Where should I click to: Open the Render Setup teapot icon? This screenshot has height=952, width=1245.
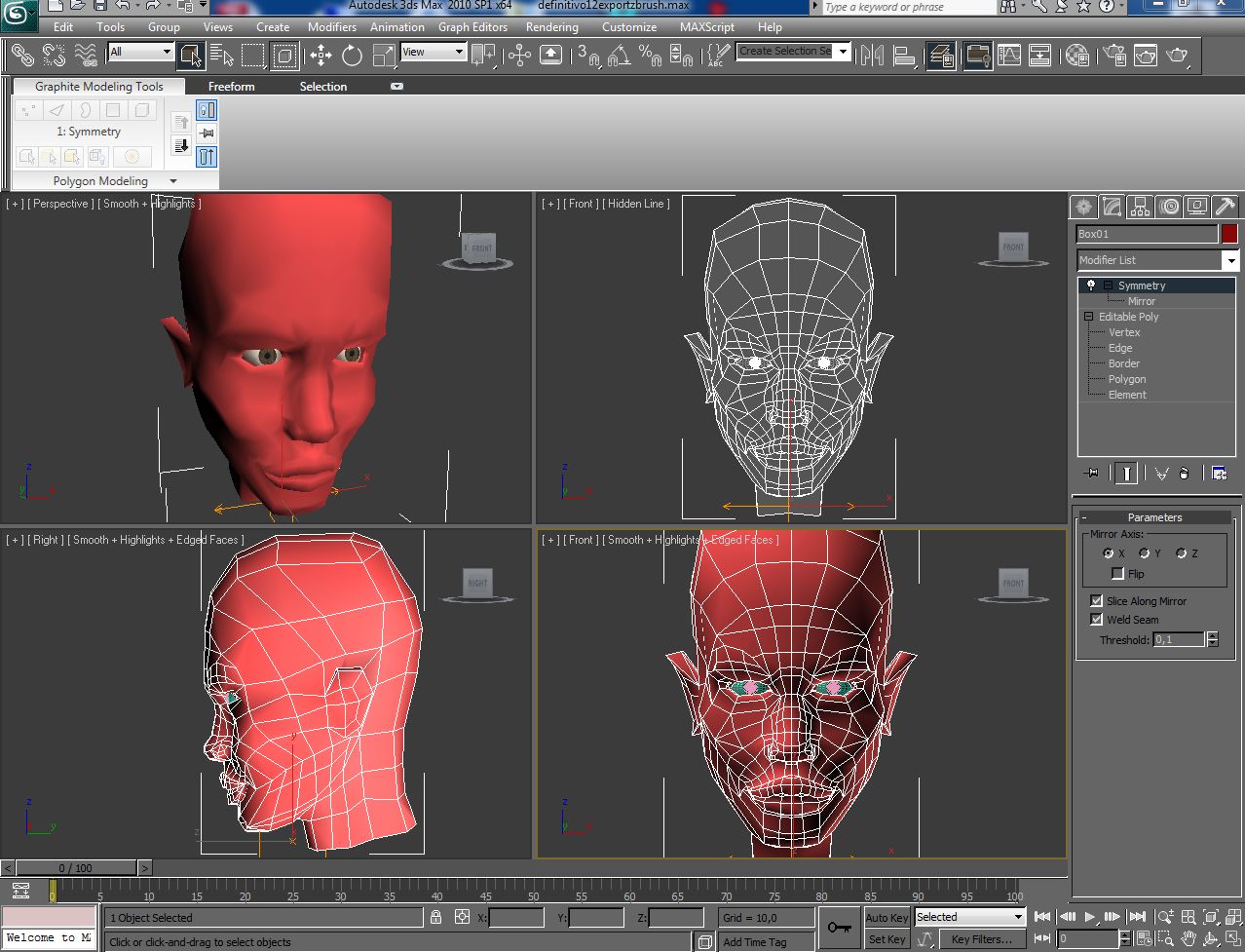click(x=1114, y=56)
